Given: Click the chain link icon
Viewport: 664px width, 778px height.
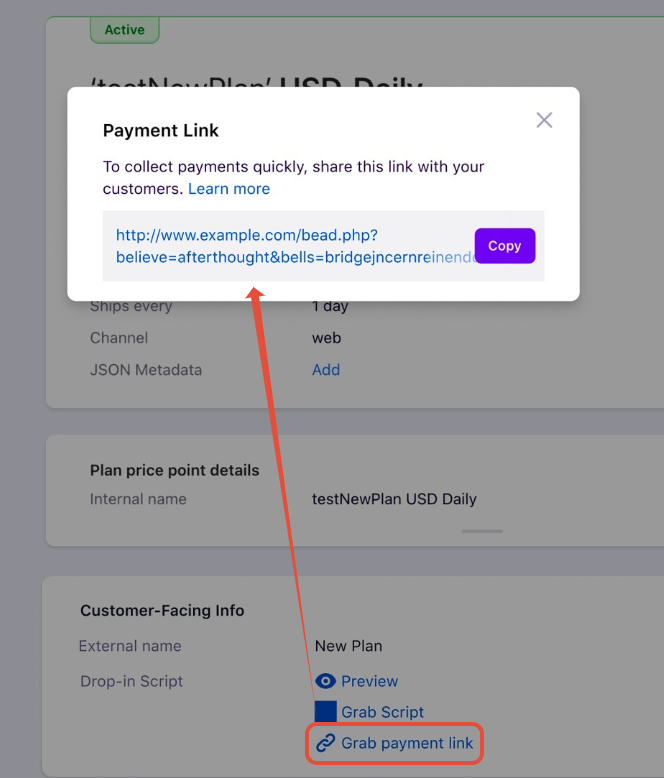Looking at the screenshot, I should (326, 743).
